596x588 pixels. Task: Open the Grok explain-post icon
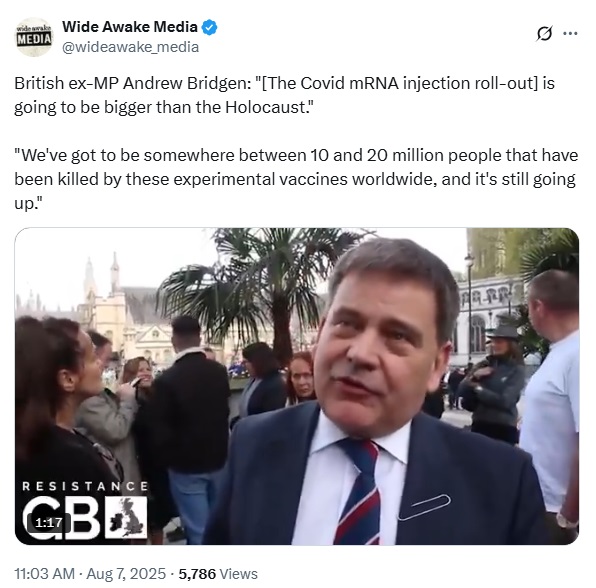pos(544,34)
